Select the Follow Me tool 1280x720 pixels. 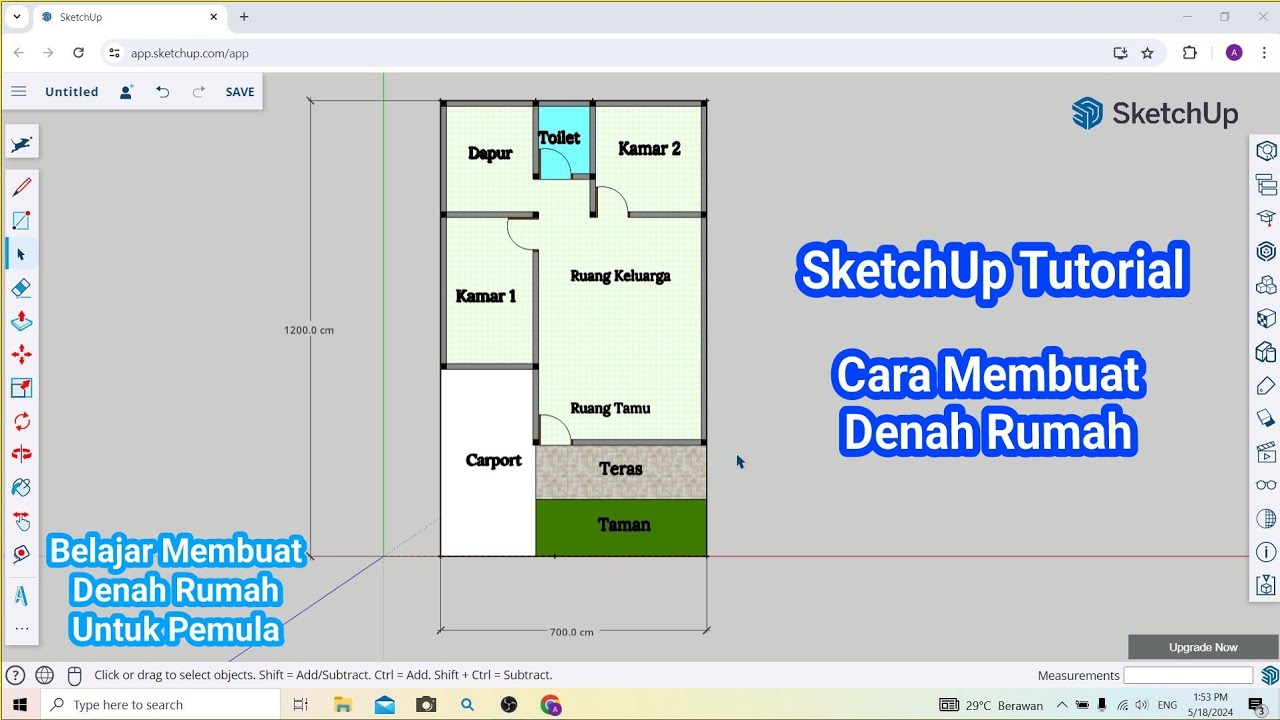click(21, 454)
